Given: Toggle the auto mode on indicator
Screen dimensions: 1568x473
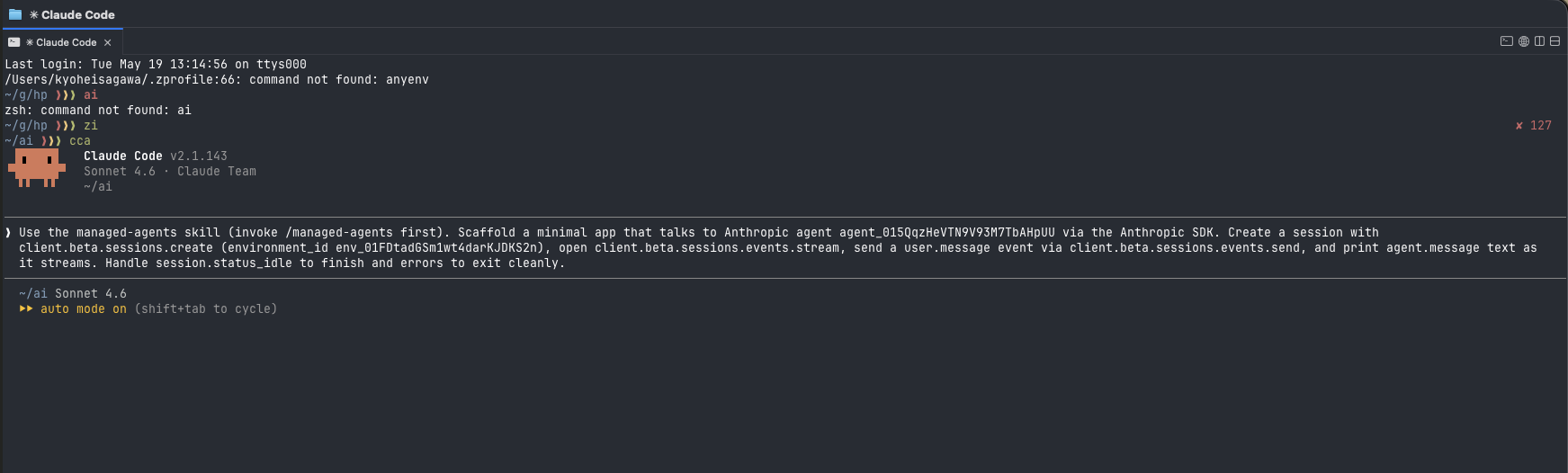Looking at the screenshot, I should 83,308.
